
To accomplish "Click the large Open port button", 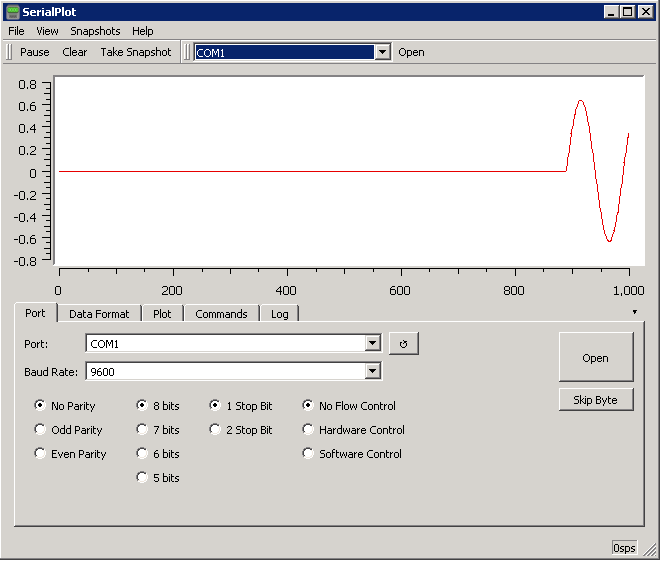I will [595, 358].
